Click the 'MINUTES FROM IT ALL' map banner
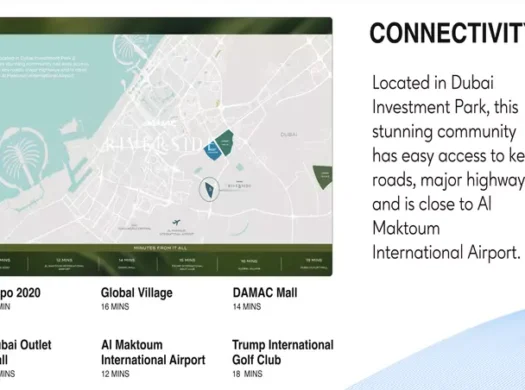The height and width of the screenshot is (390, 525). pyautogui.click(x=165, y=248)
